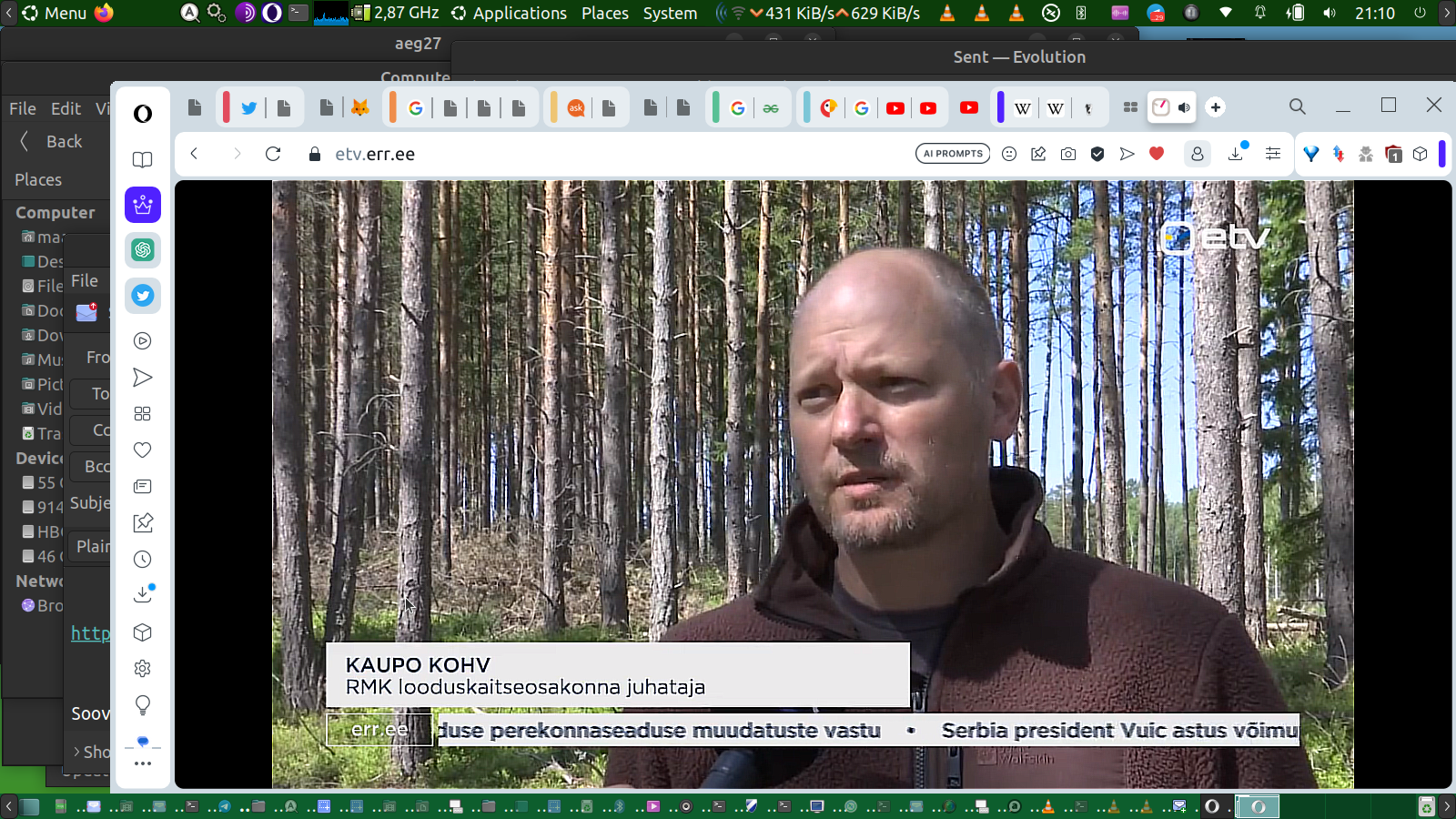Open ad blocker shield icon
Viewport: 1456px width, 819px height.
[1097, 154]
